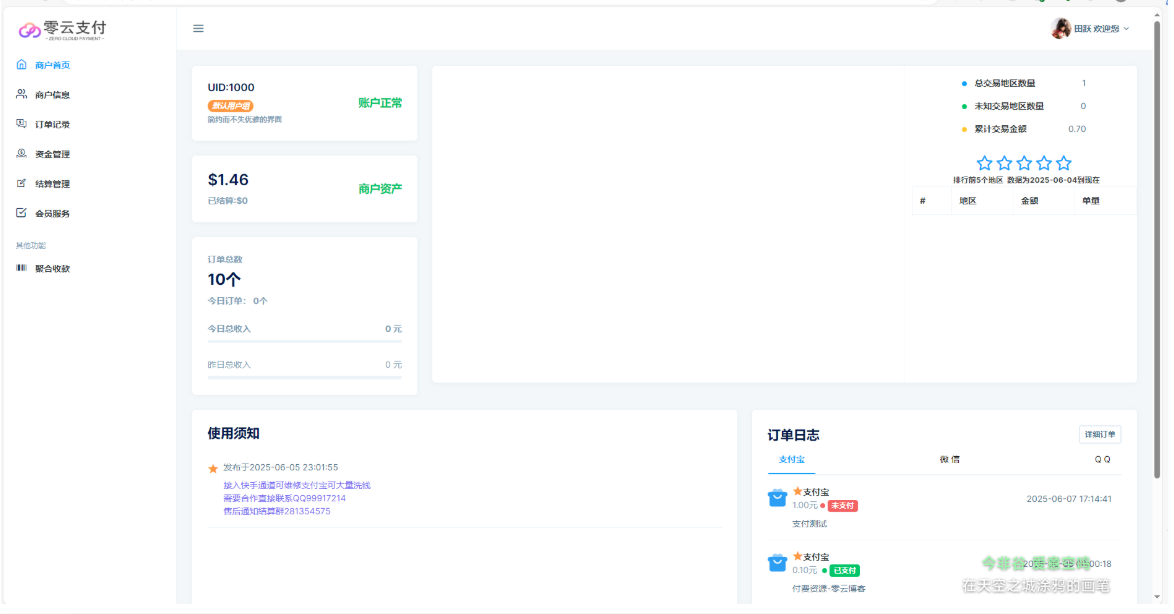This screenshot has width=1174, height=614.
Task: Click the orange star beside the notice date
Action: (213, 469)
